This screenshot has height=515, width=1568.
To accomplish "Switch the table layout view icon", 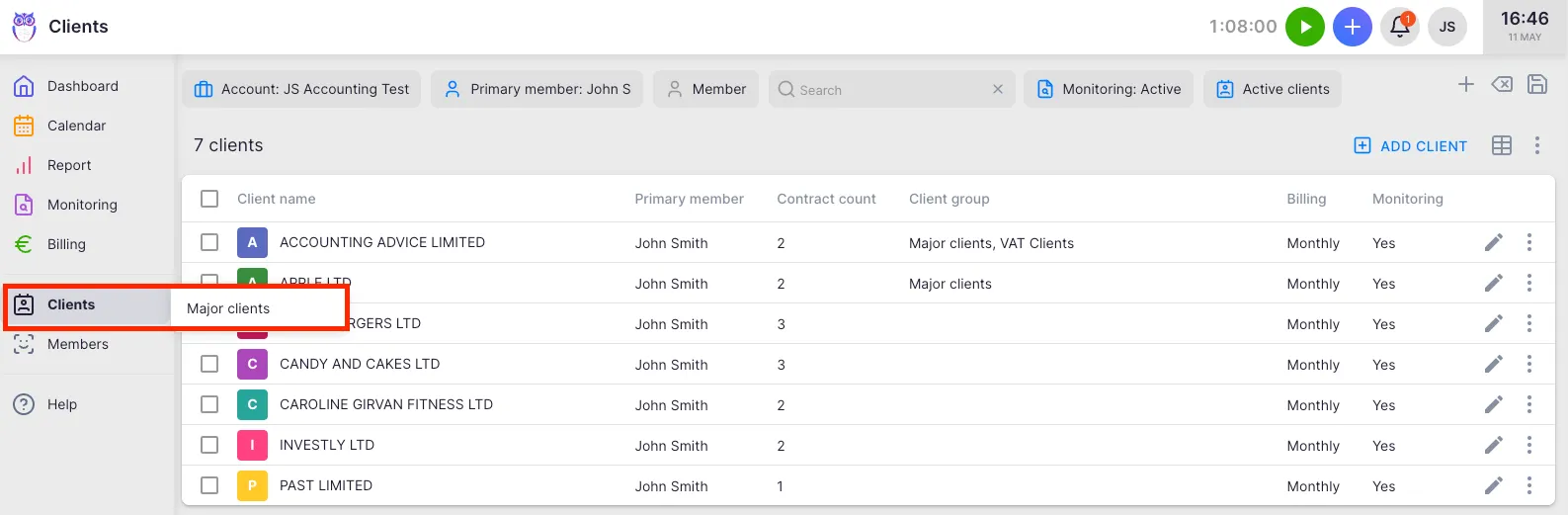I will pyautogui.click(x=1501, y=146).
